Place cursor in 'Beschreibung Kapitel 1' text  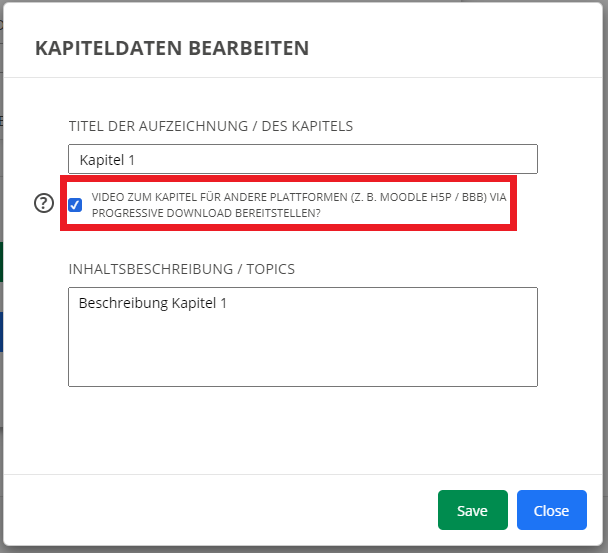(152, 302)
